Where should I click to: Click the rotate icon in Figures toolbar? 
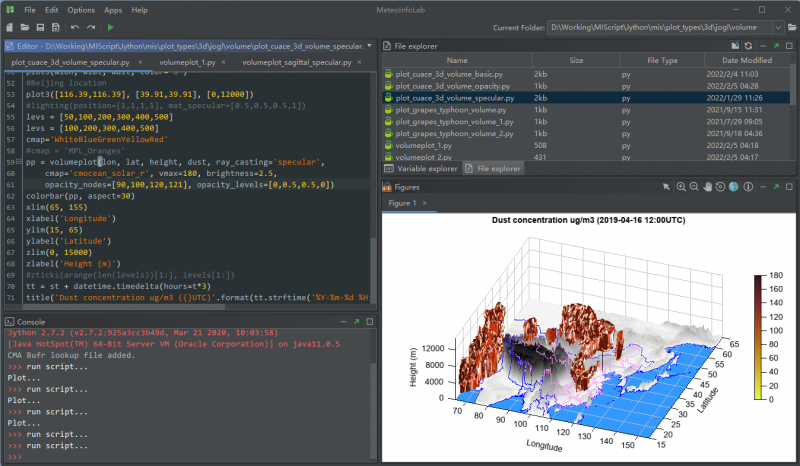(720, 187)
